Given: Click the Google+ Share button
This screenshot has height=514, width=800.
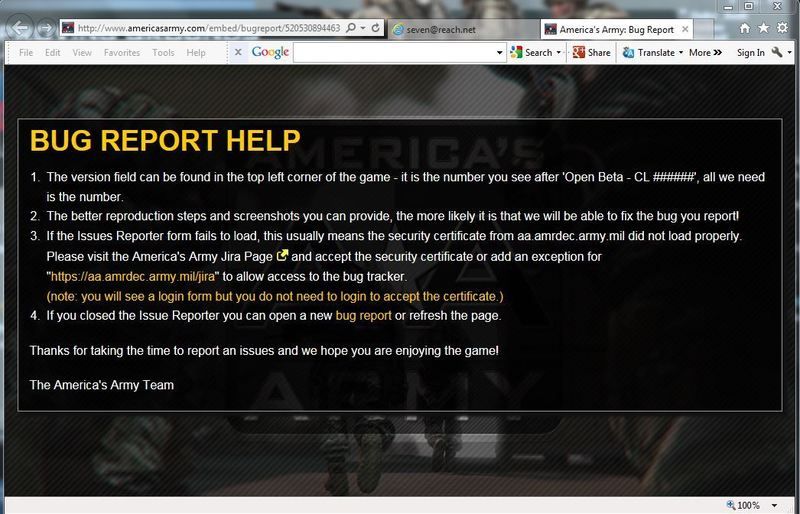Looking at the screenshot, I should pos(592,53).
